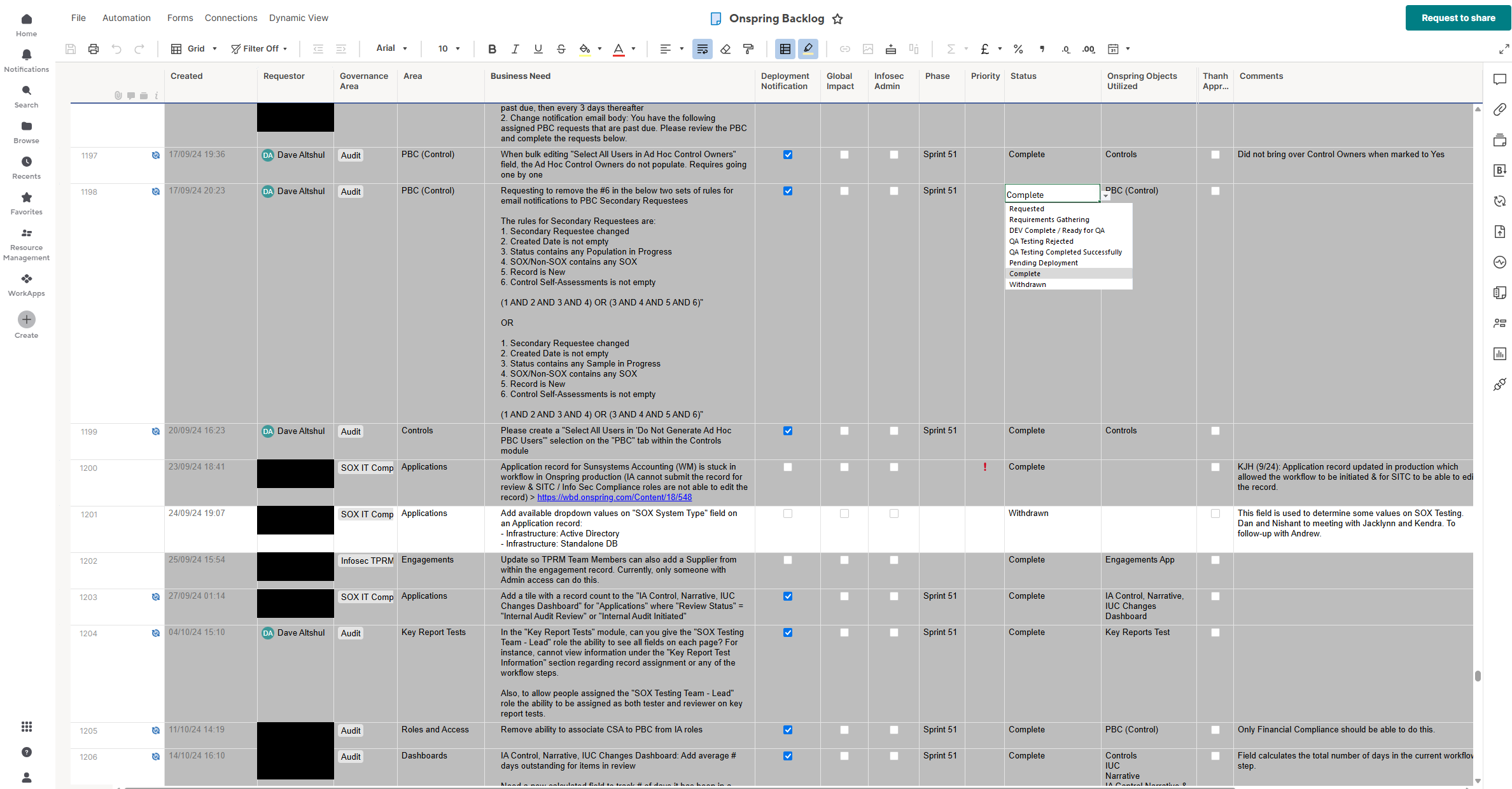Select the Format Painter icon
This screenshot has width=1512, height=789.
click(748, 49)
